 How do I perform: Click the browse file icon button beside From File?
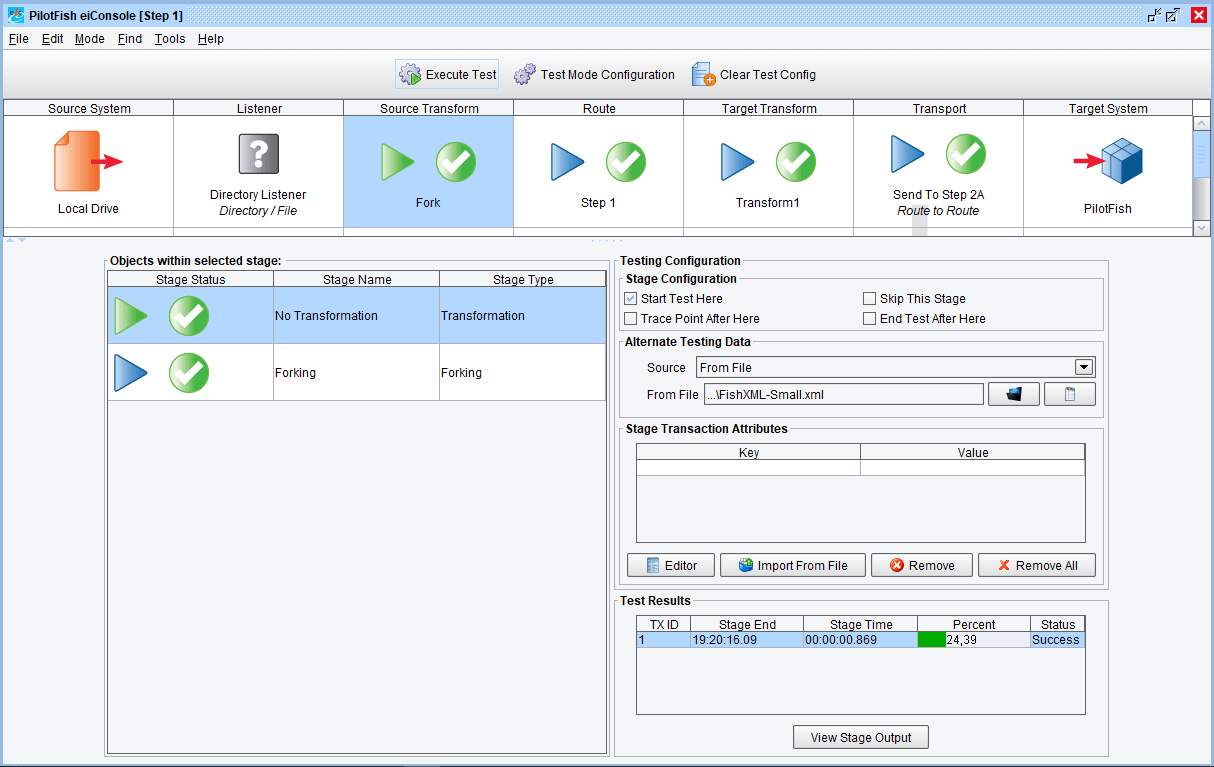(x=1014, y=394)
